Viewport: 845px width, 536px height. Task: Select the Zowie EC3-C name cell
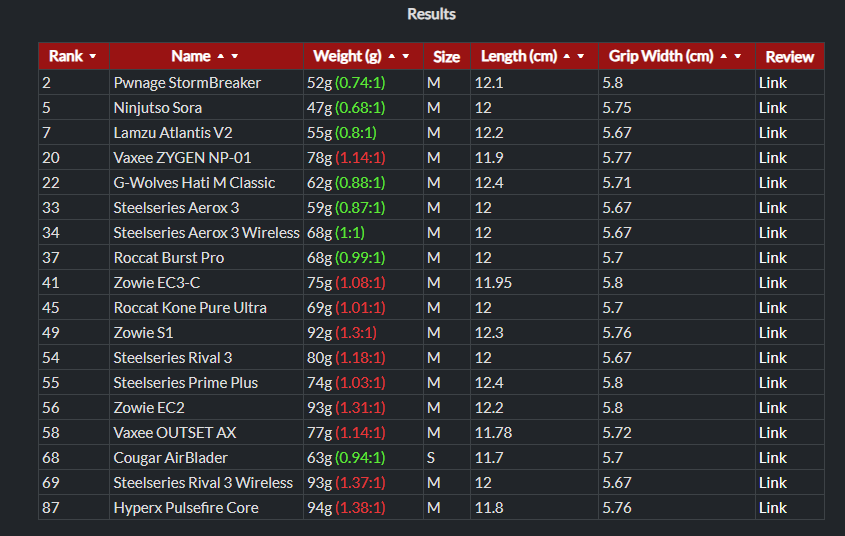[x=206, y=283]
